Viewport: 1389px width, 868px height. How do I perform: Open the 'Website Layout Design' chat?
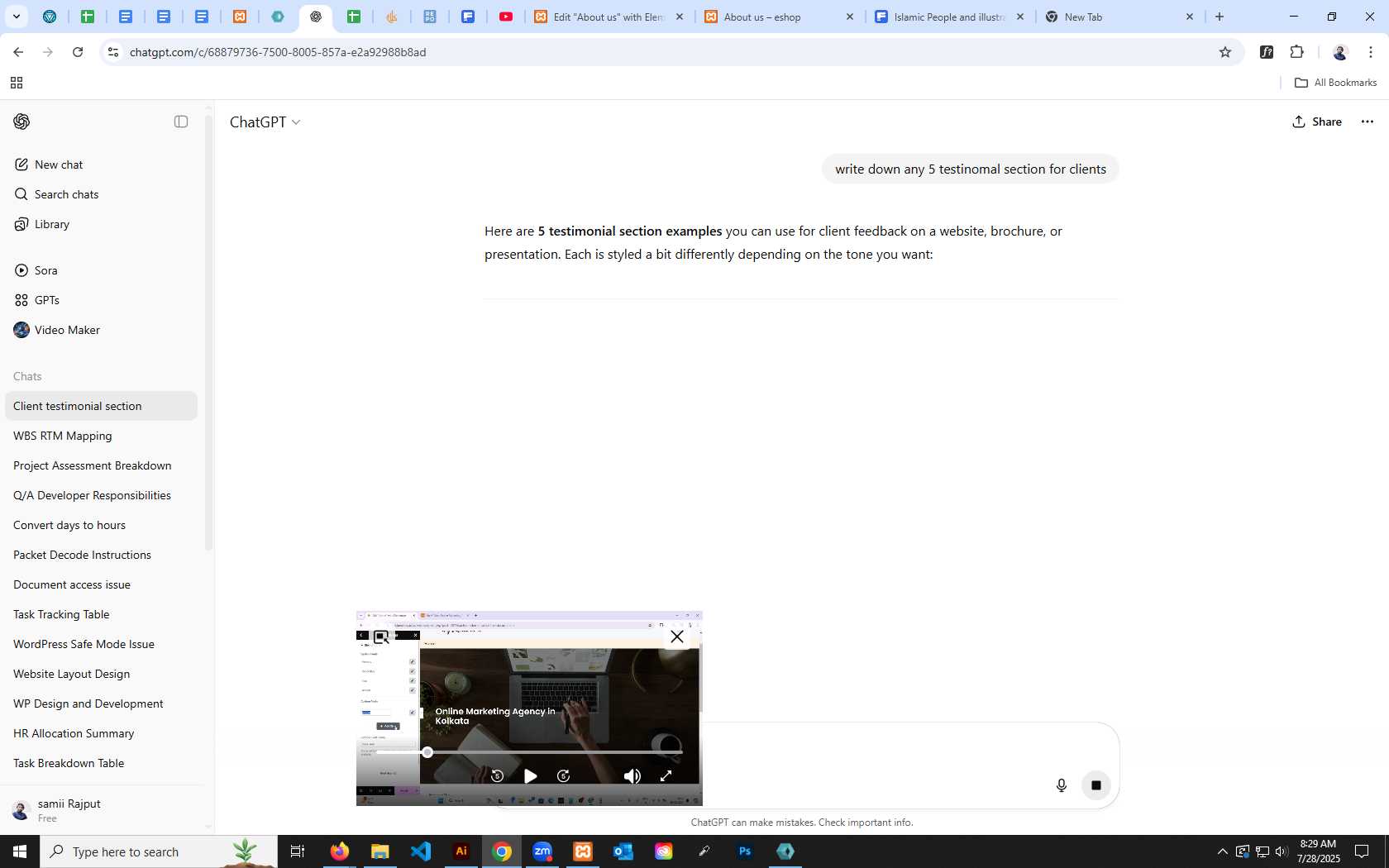101,674
